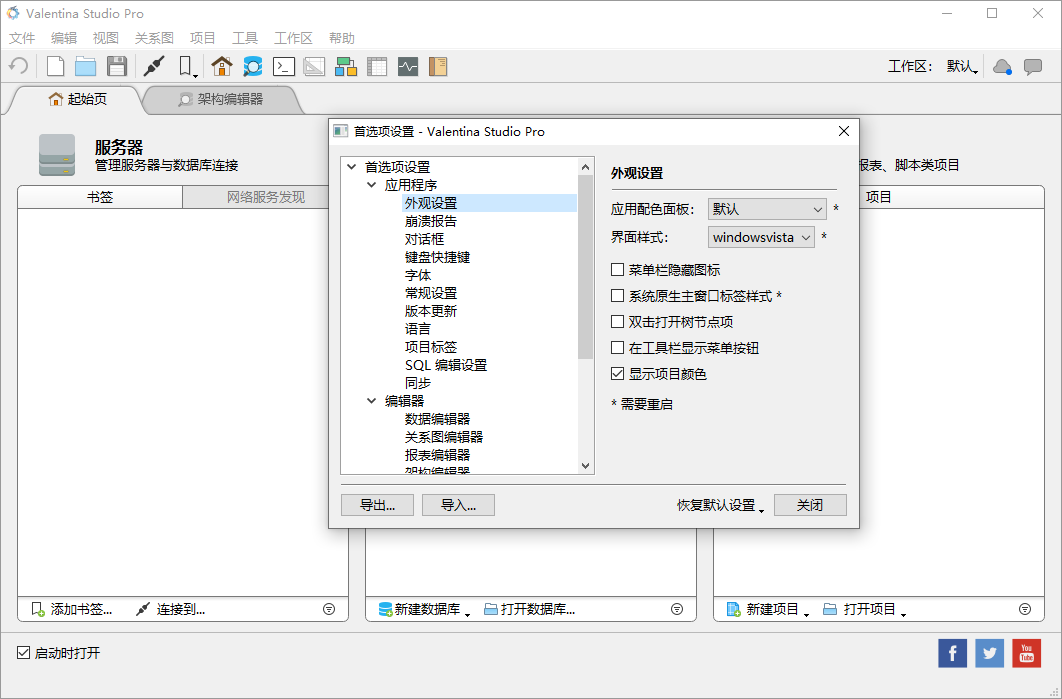Screen dimensions: 1062x699
Task: Open the SQL console terminal icon
Action: (284, 66)
